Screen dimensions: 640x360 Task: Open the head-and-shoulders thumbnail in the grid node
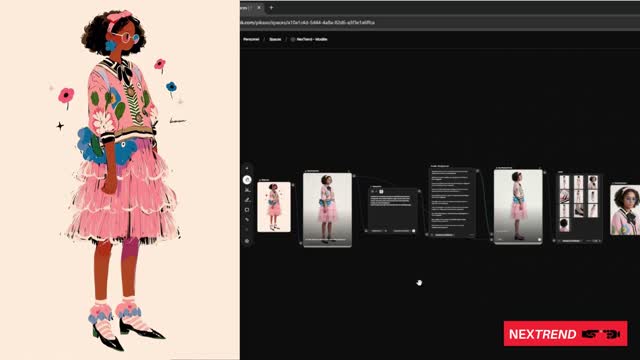(x=593, y=182)
